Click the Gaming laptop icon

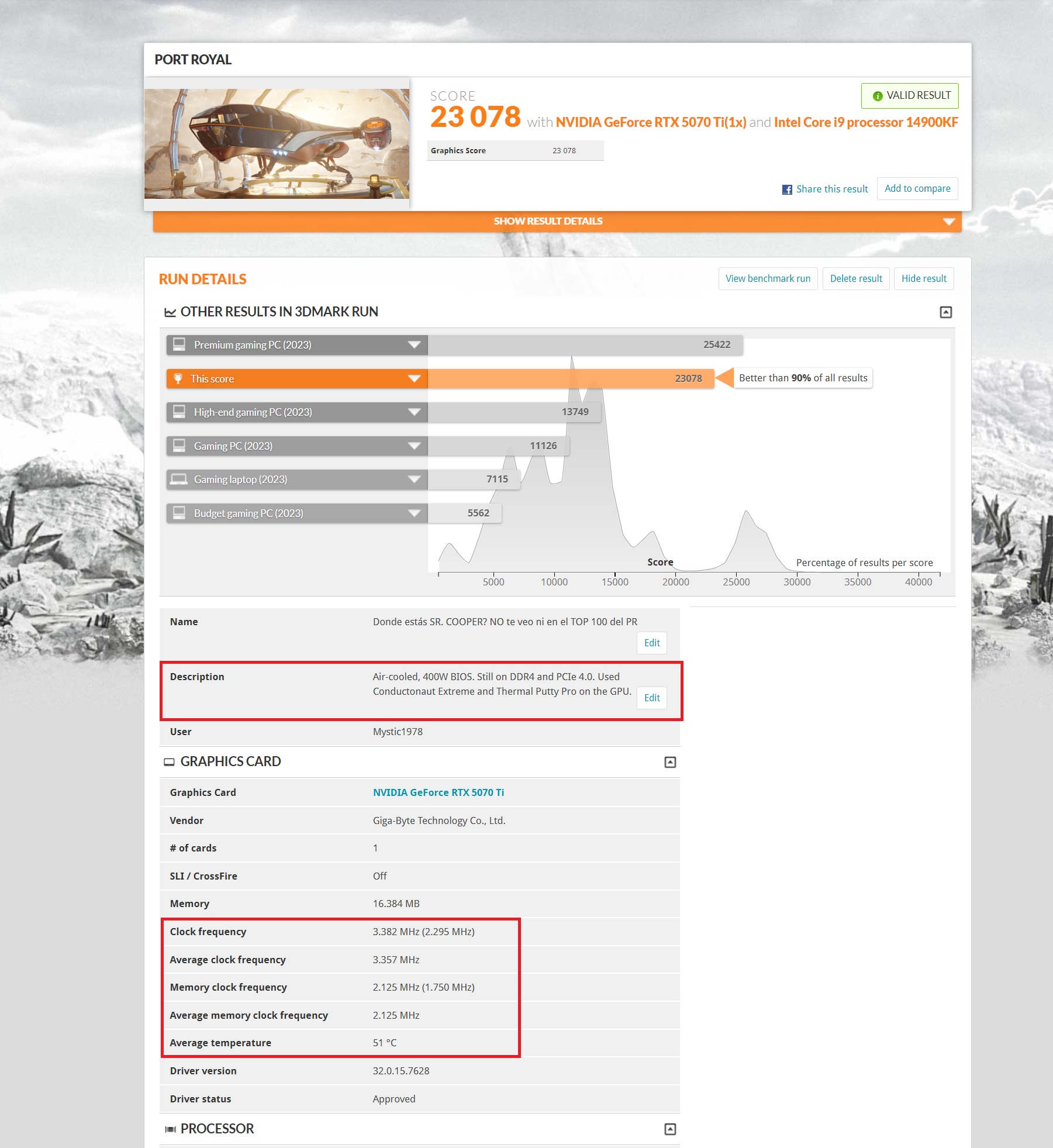tap(178, 480)
